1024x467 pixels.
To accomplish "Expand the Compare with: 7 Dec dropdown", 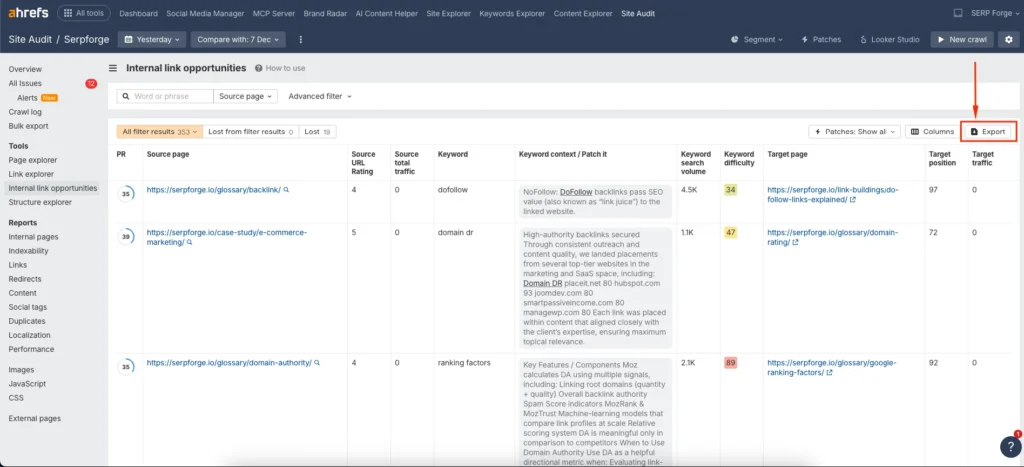I will (x=237, y=39).
